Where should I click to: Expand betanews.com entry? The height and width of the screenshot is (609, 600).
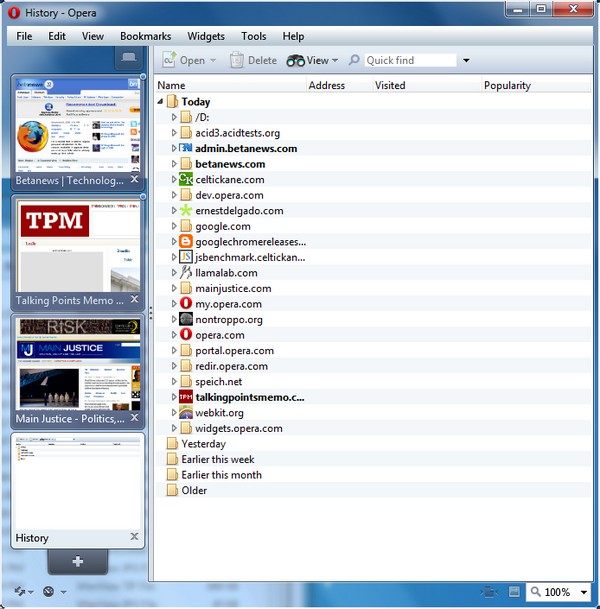click(x=174, y=164)
